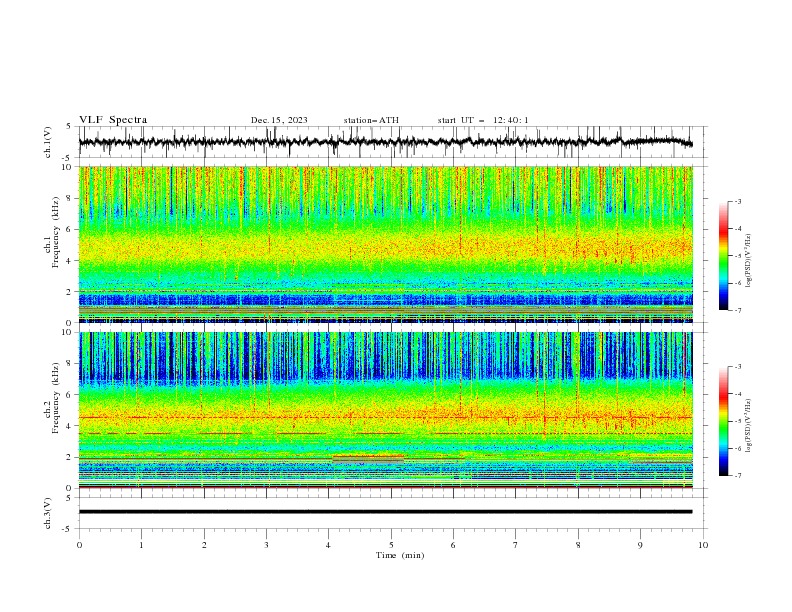This screenshot has height=612, width=792.
Task: Click the "Time (min)" x-axis label
Action: tap(400, 555)
